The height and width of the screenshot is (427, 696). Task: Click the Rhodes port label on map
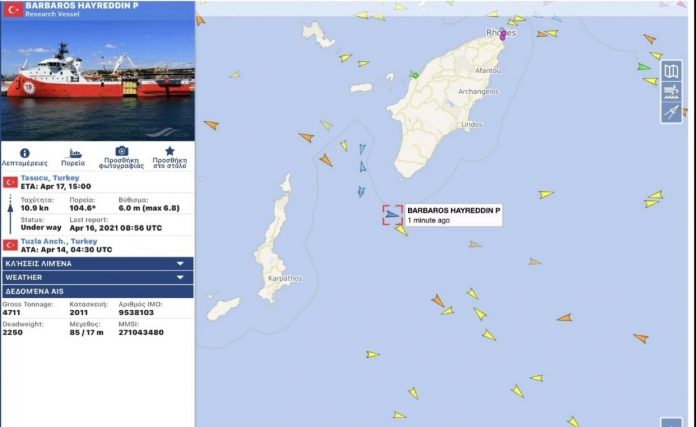pos(501,32)
